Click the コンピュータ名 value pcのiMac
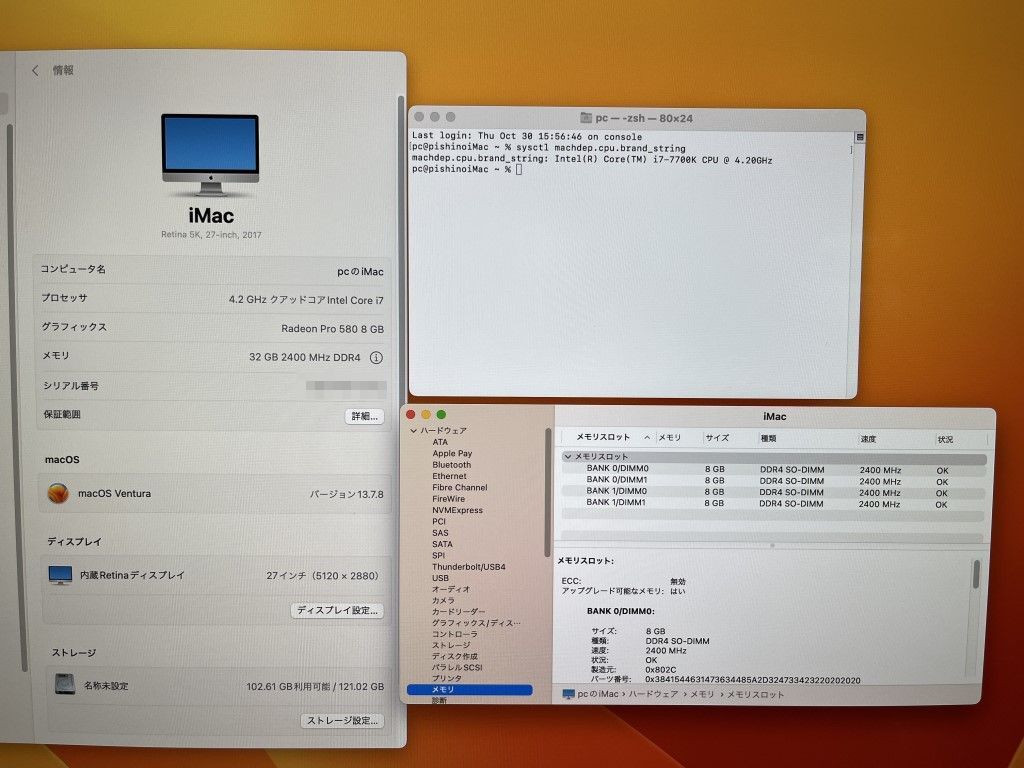Image resolution: width=1024 pixels, height=768 pixels. 360,272
